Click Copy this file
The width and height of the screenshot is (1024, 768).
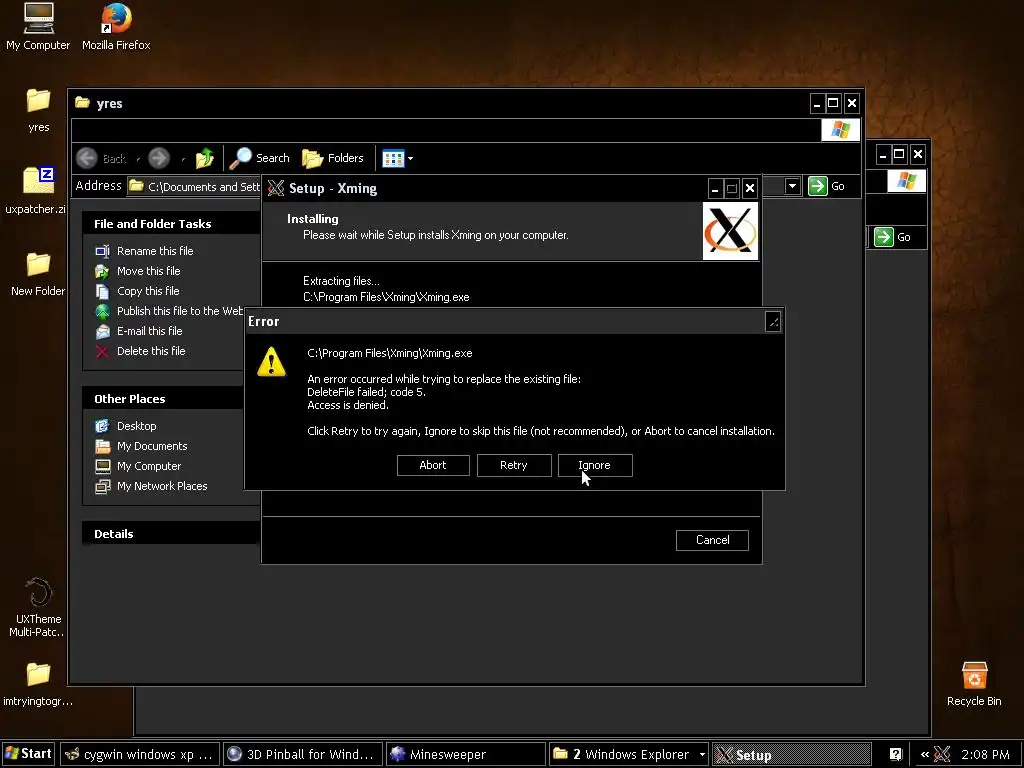[x=148, y=291]
